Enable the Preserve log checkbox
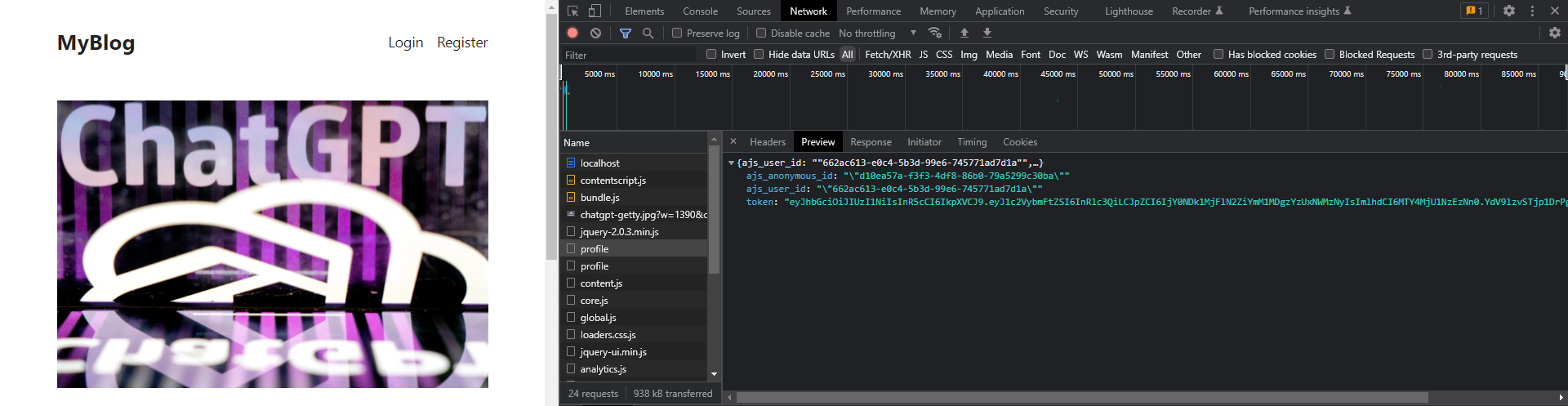Viewport: 1568px width, 406px height. [677, 33]
